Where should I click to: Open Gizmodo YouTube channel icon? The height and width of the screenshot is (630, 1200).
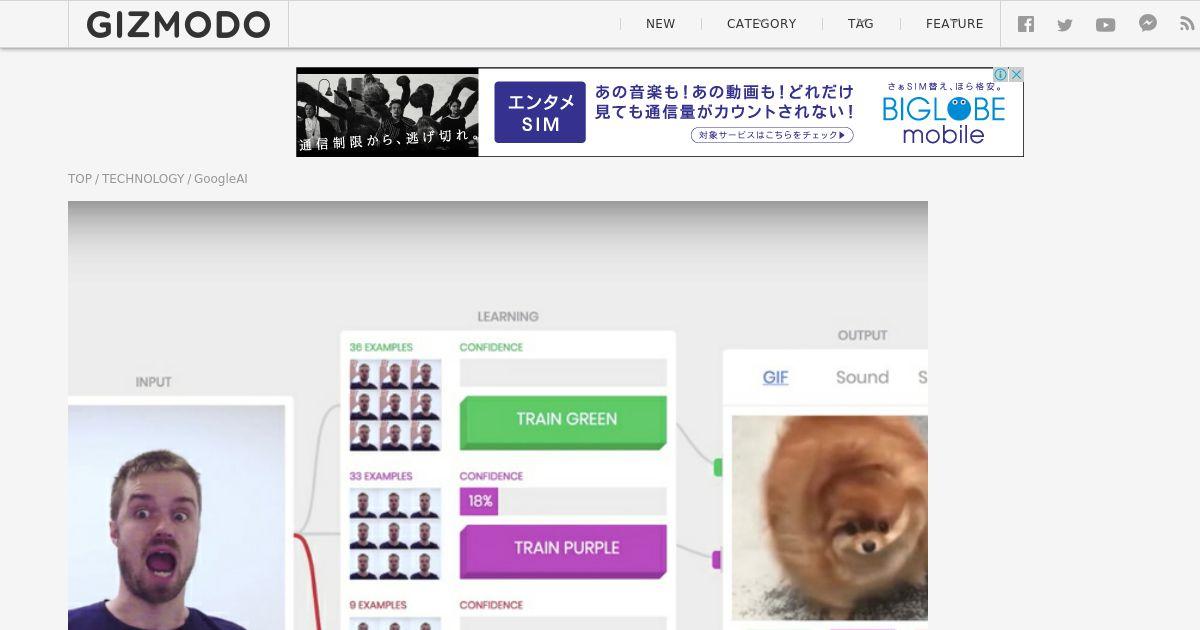tap(1105, 25)
